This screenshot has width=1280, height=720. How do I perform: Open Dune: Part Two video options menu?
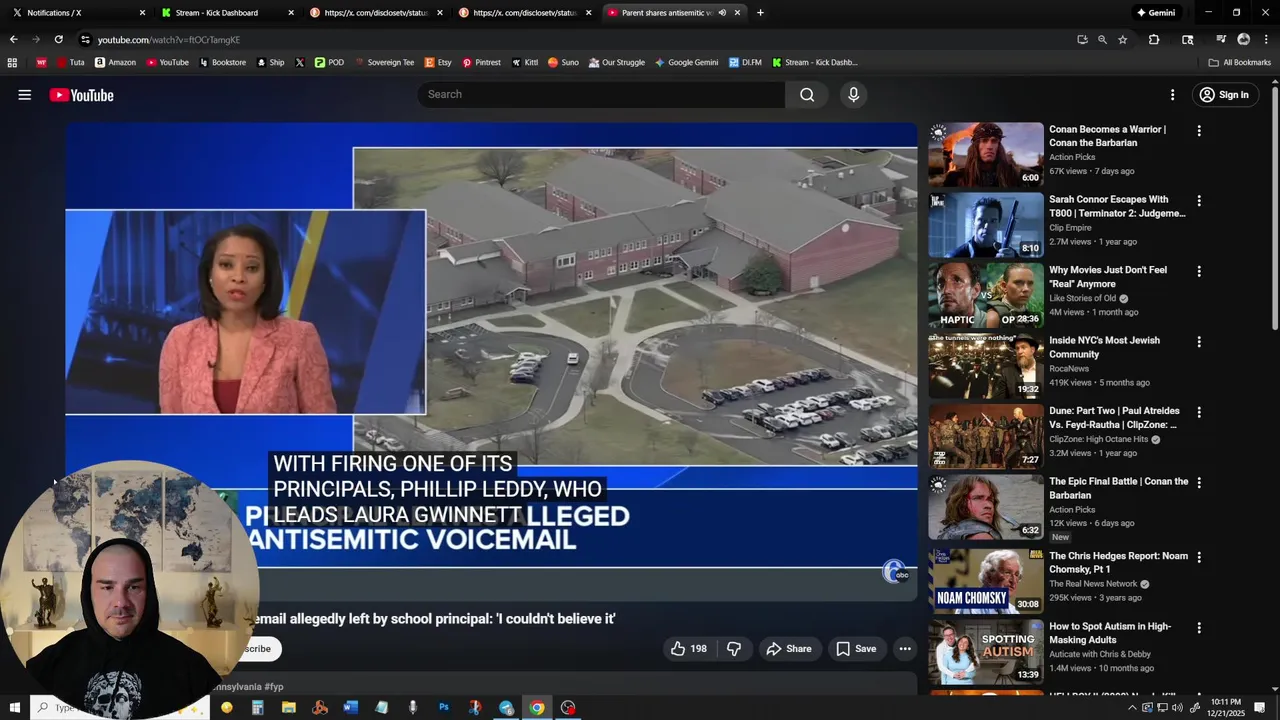(1199, 412)
